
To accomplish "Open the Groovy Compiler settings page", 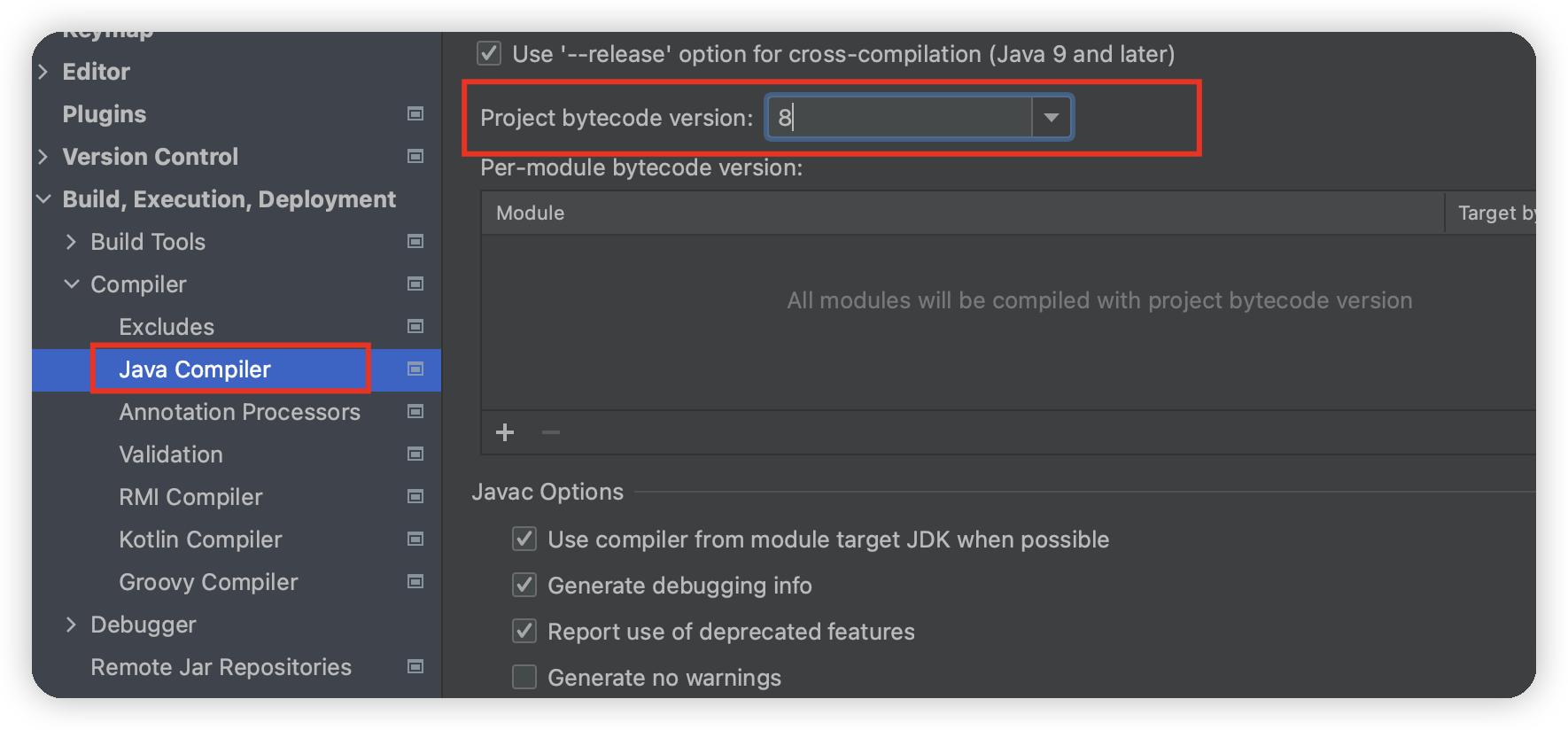I will tap(208, 582).
